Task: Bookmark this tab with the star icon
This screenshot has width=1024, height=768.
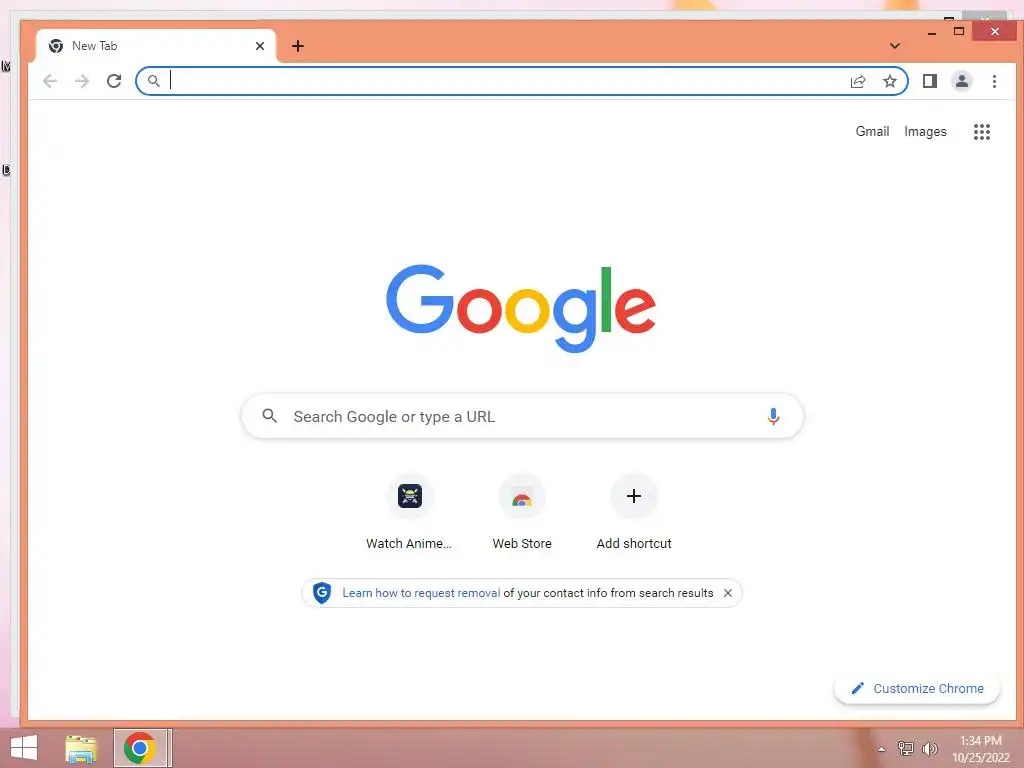Action: coord(889,81)
